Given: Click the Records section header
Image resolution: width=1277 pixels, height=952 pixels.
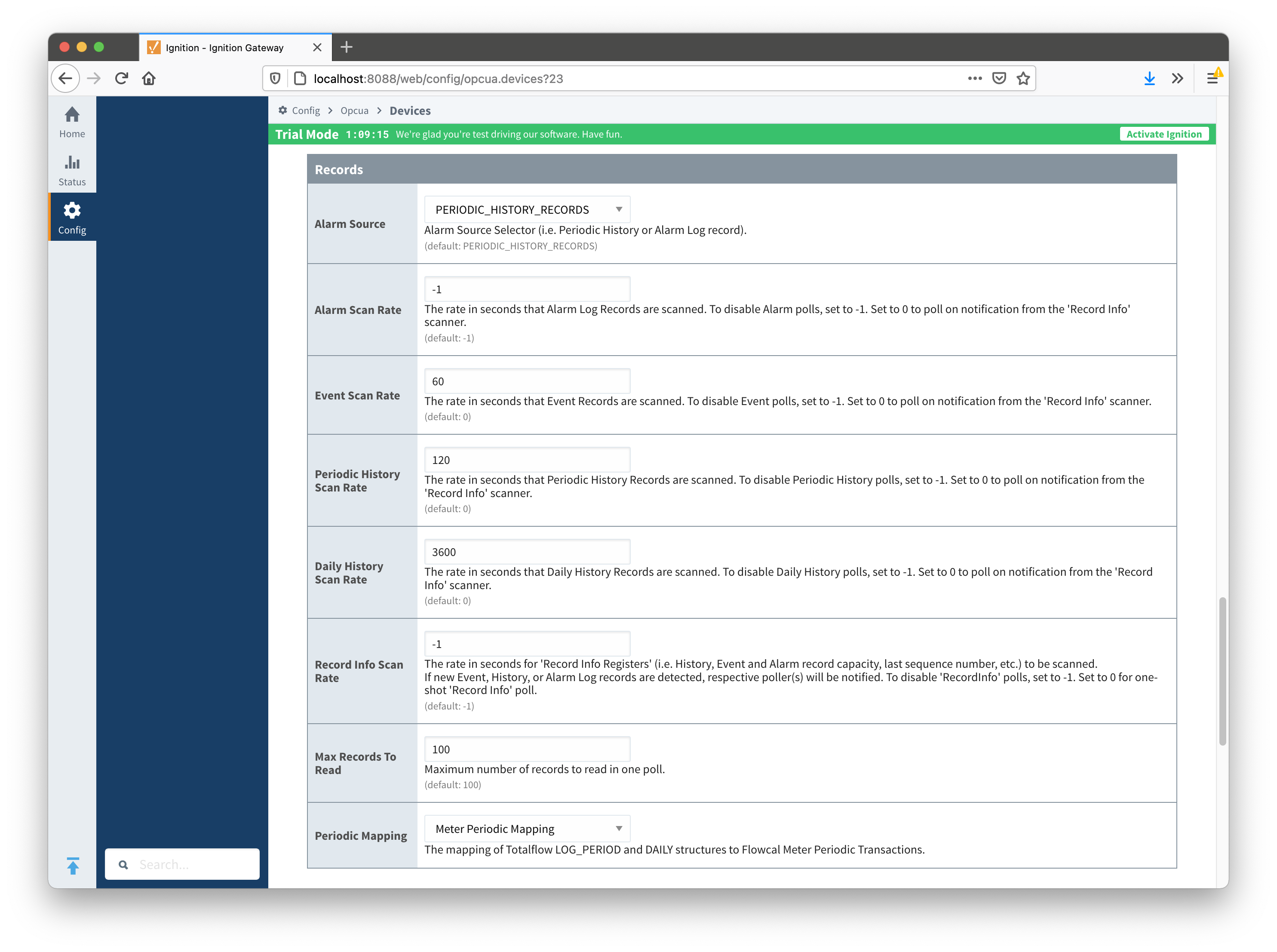Looking at the screenshot, I should [x=742, y=169].
